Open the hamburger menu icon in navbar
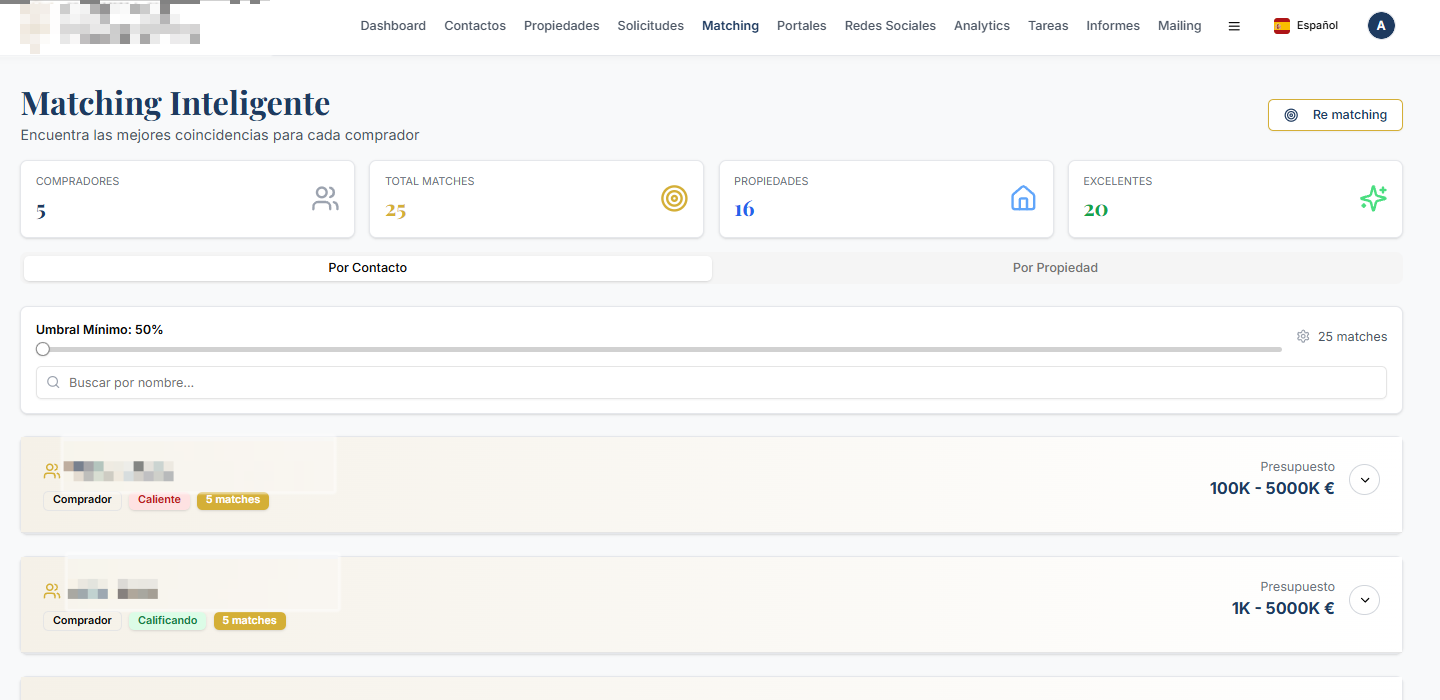1440x700 pixels. pyautogui.click(x=1234, y=26)
